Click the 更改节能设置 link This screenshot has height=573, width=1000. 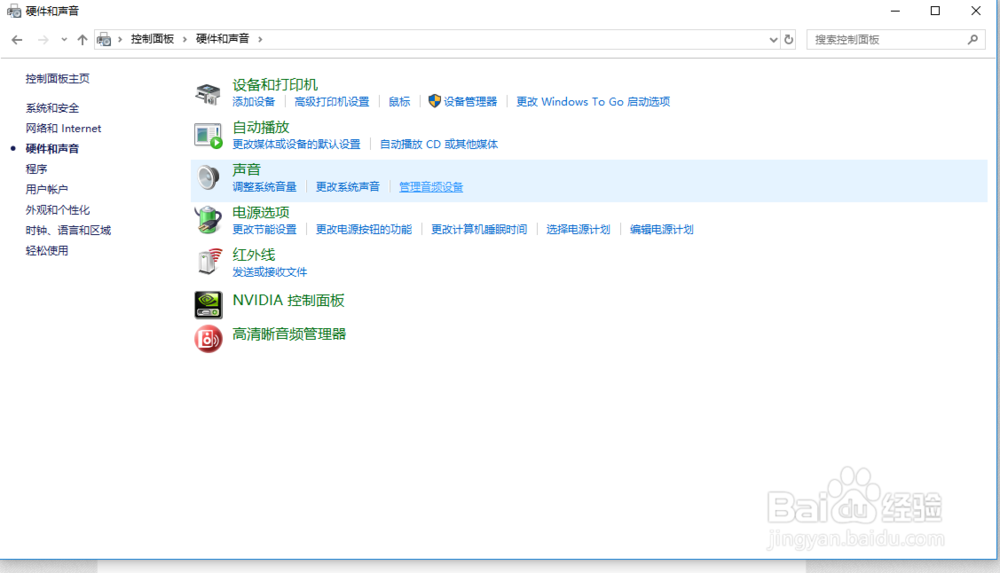[264, 229]
